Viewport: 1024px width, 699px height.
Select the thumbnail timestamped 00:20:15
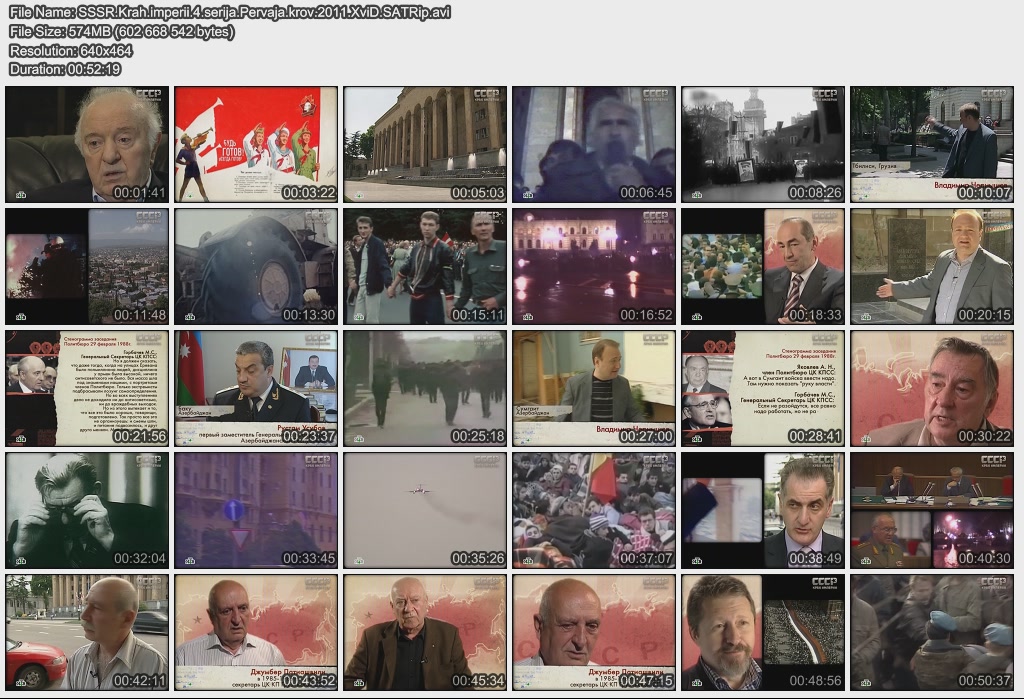coord(932,266)
